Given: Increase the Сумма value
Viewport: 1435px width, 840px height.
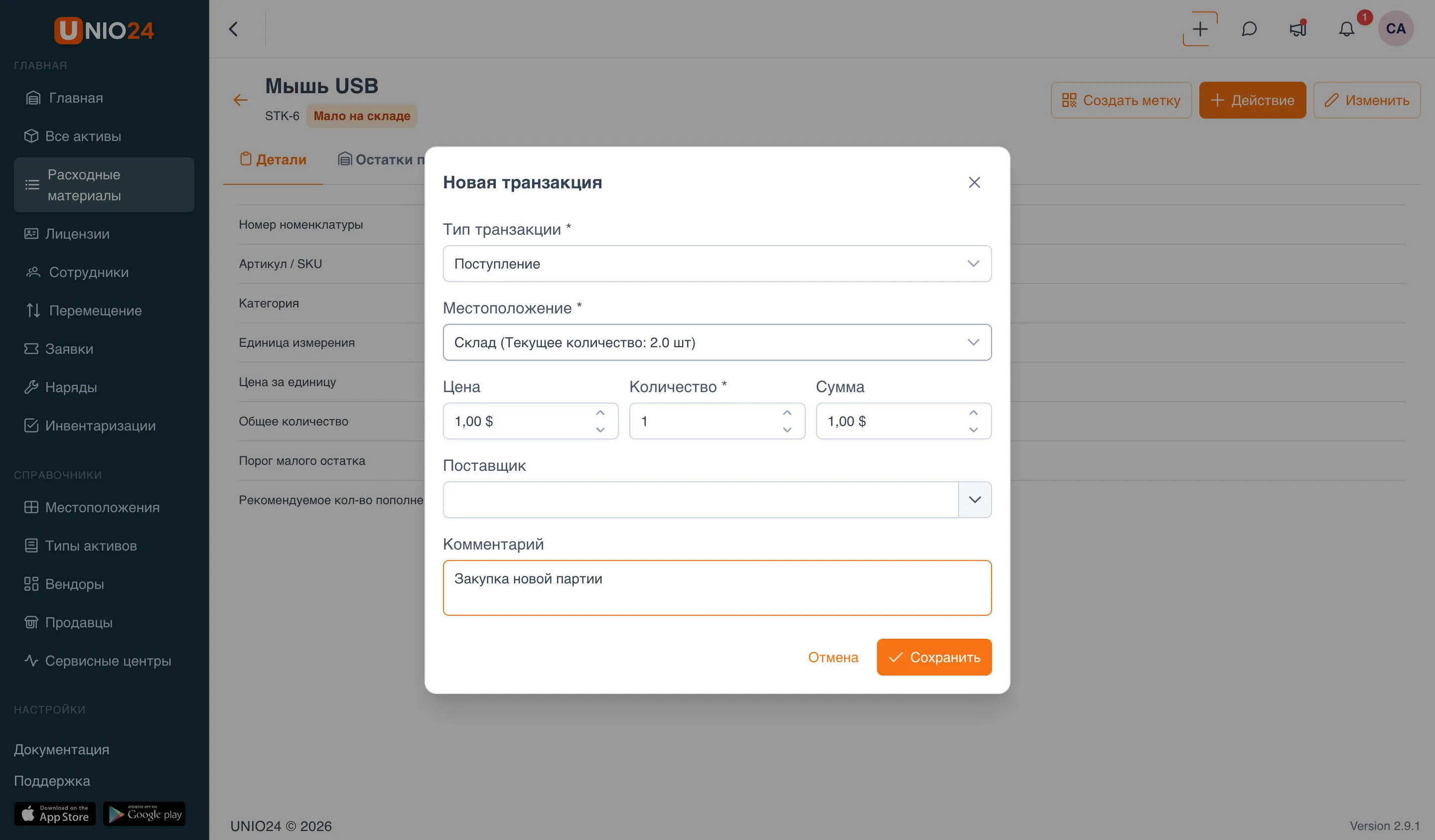Looking at the screenshot, I should pyautogui.click(x=973, y=413).
